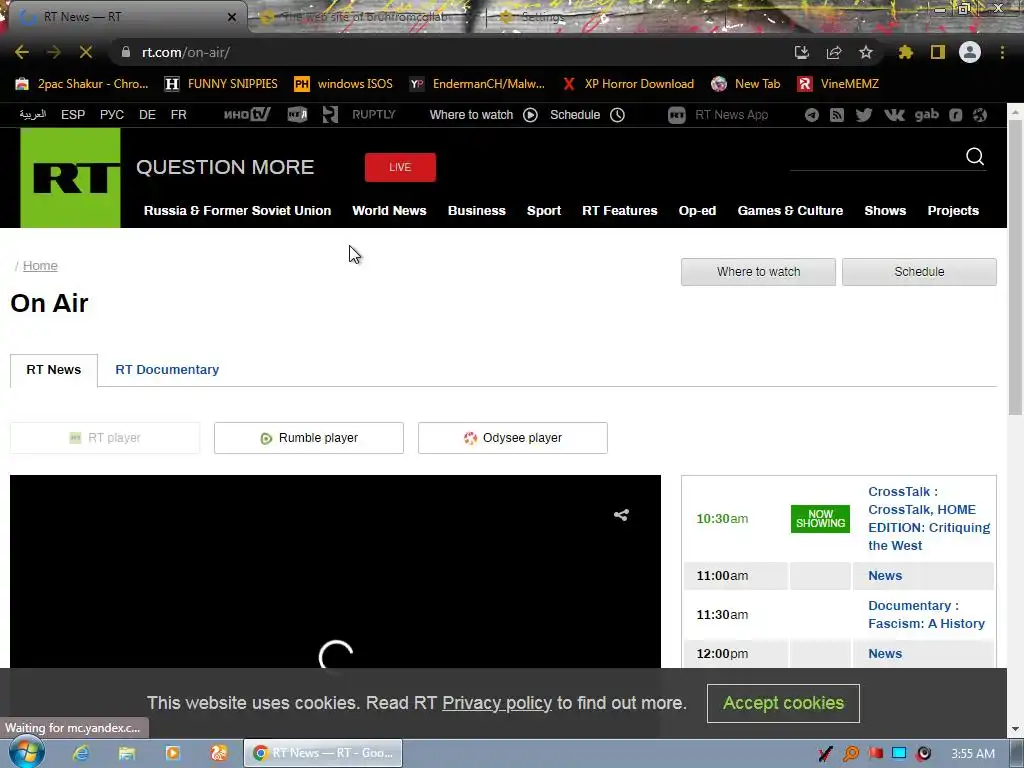This screenshot has width=1024, height=768.
Task: Switch language to ESP
Action: click(73, 115)
